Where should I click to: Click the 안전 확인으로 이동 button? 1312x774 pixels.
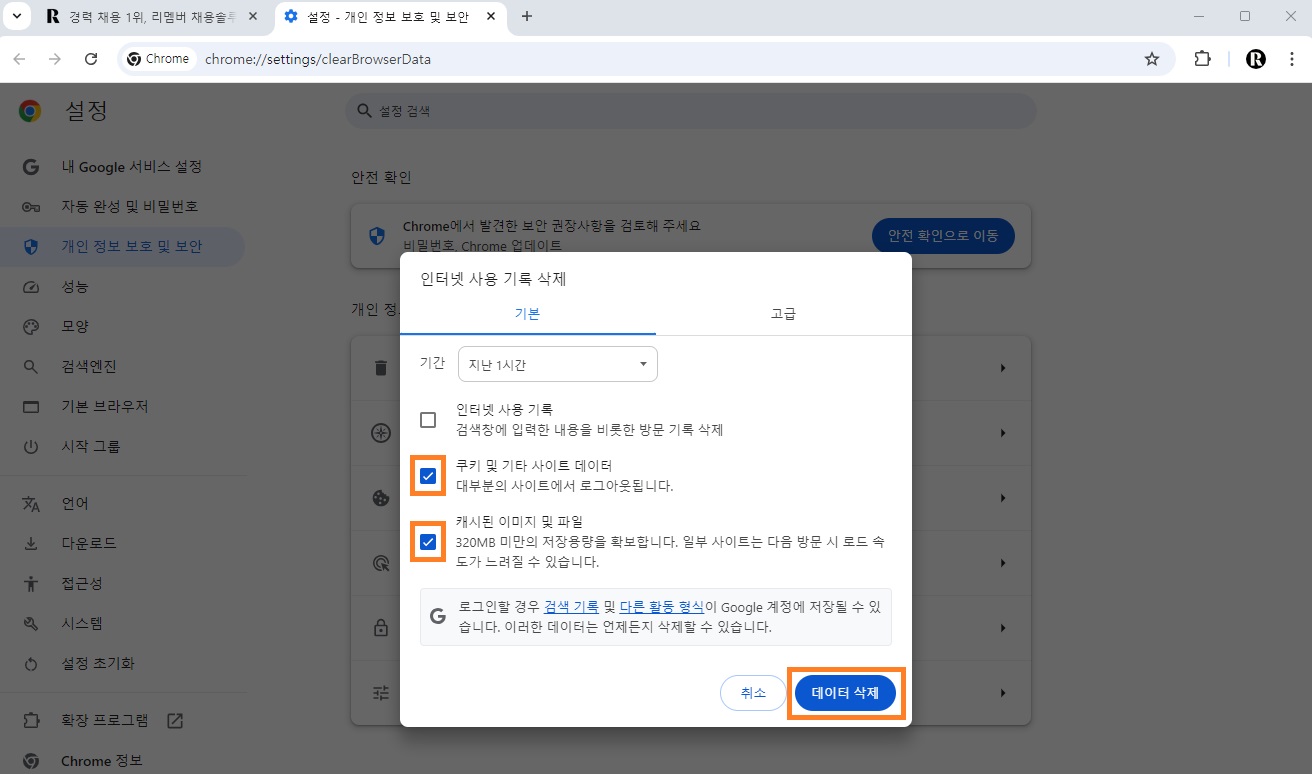(x=943, y=236)
